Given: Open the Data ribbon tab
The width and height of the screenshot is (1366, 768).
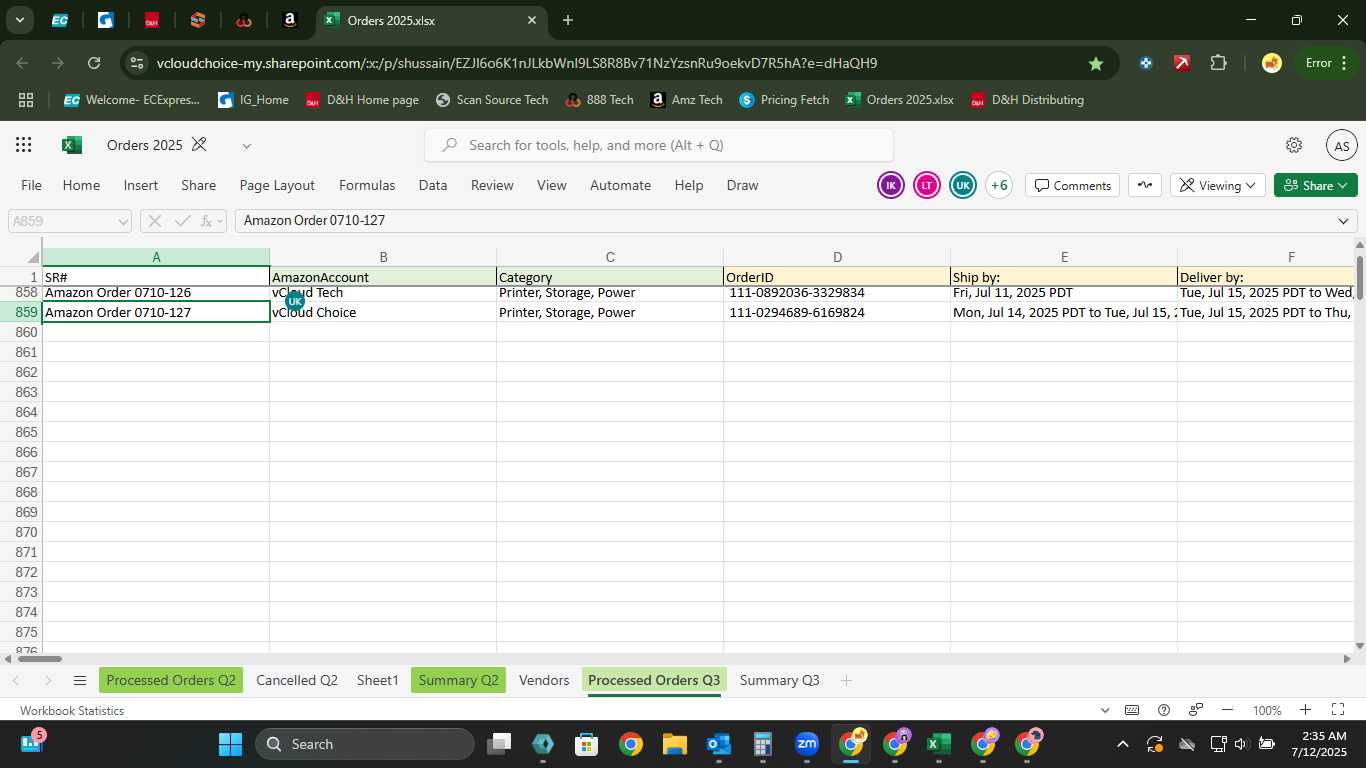Looking at the screenshot, I should 433,185.
